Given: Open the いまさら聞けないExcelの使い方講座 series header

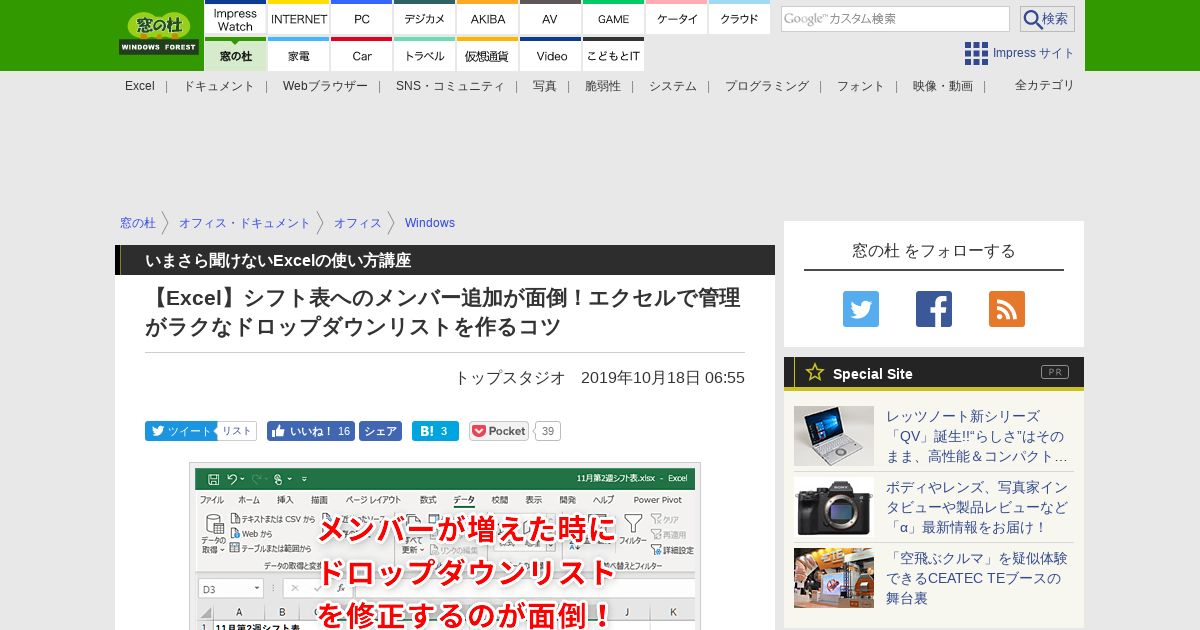Looking at the screenshot, I should pyautogui.click(x=278, y=260).
